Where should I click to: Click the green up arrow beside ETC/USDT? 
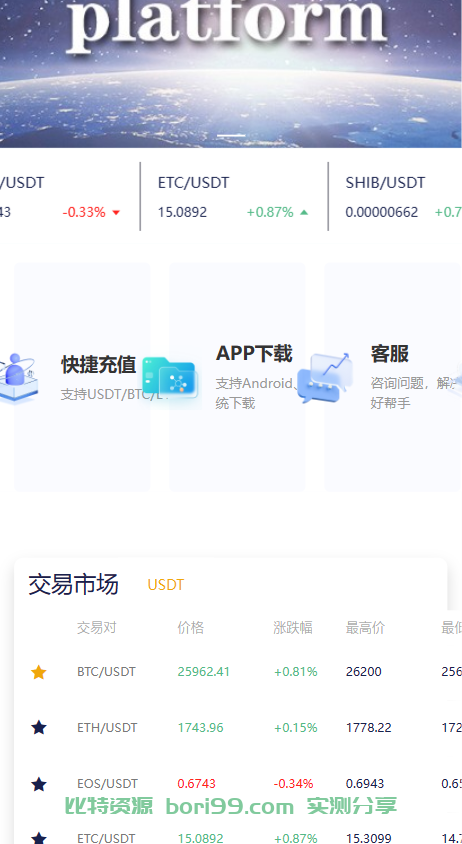pos(304,212)
